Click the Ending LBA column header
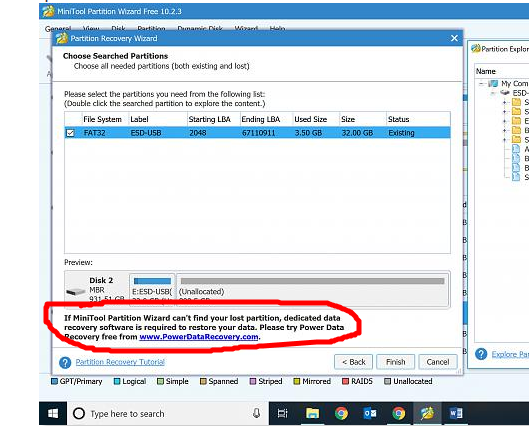Image resolution: width=529 pixels, height=426 pixels. point(266,119)
